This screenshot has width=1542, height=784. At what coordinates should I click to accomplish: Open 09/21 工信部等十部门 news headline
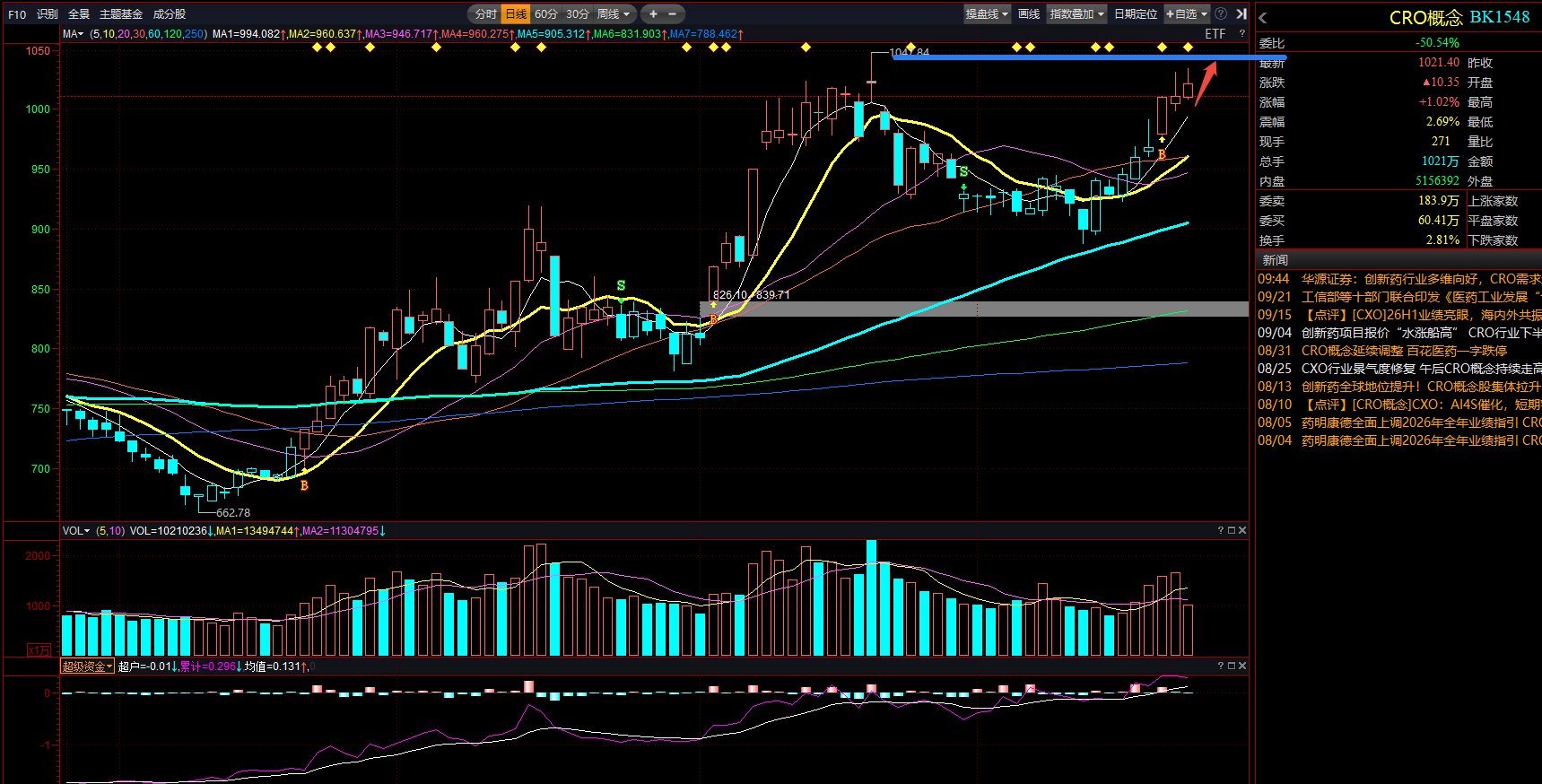(1399, 297)
